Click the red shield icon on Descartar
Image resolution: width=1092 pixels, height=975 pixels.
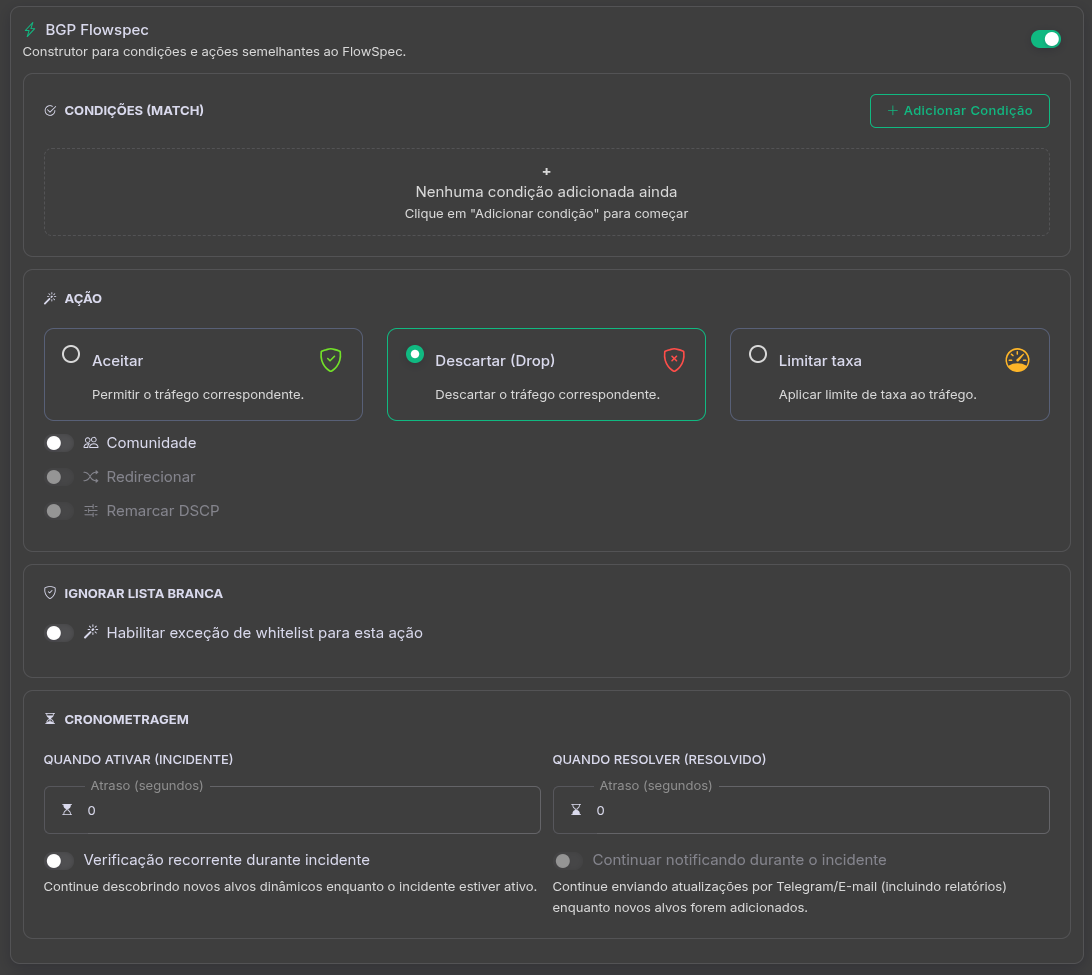coord(674,360)
